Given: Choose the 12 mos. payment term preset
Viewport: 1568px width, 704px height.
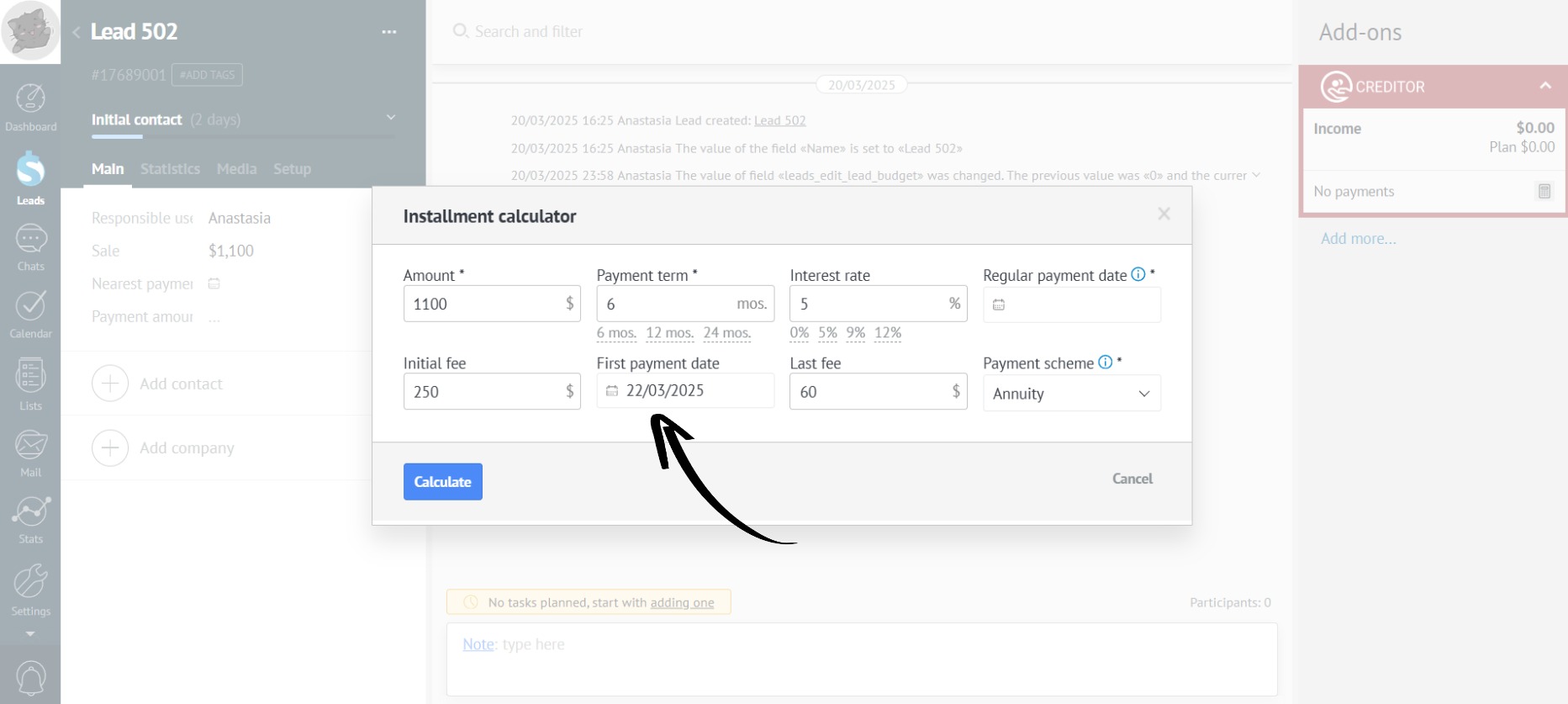Looking at the screenshot, I should click(669, 333).
